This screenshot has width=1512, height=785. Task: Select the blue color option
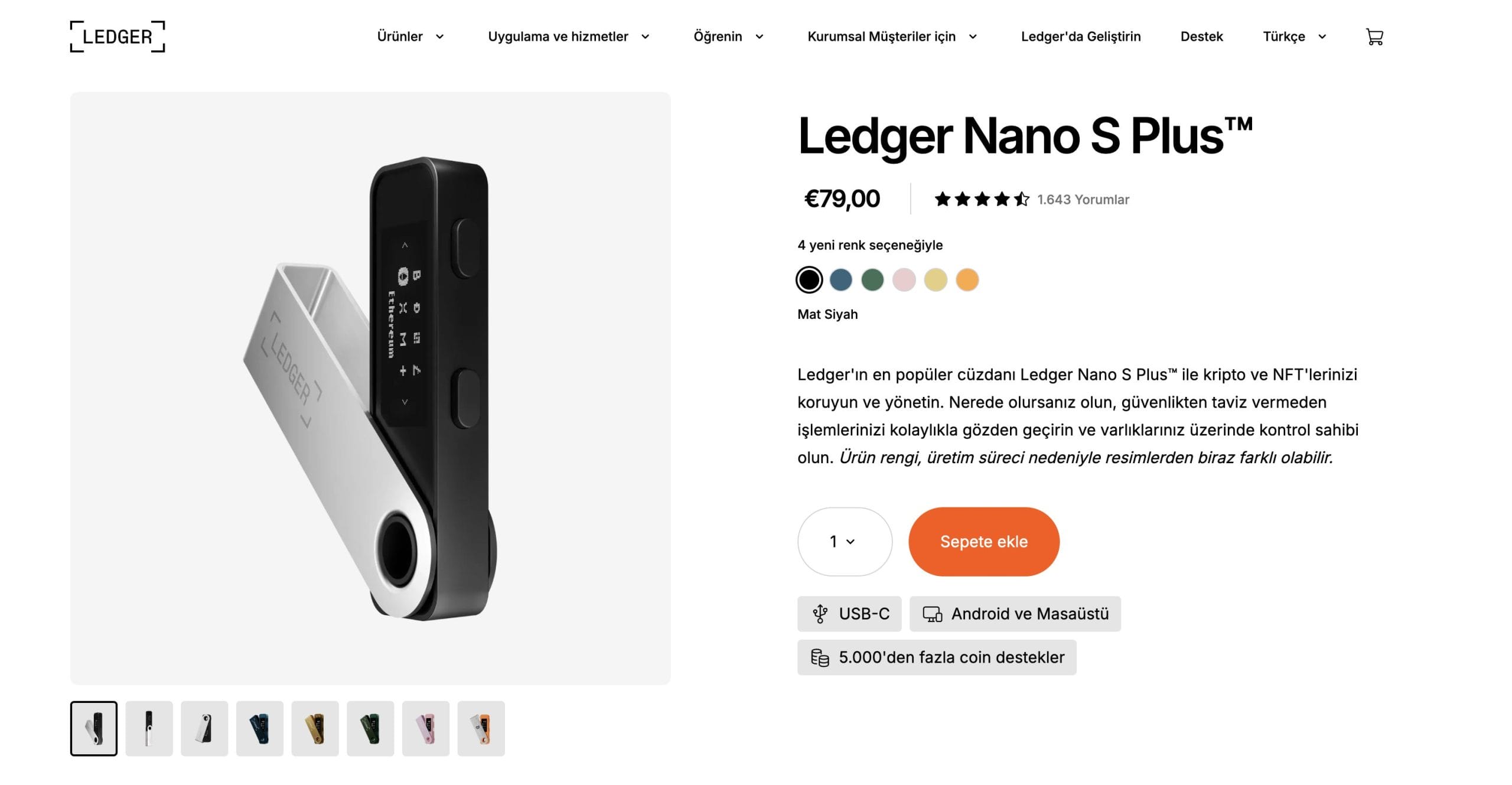[841, 279]
